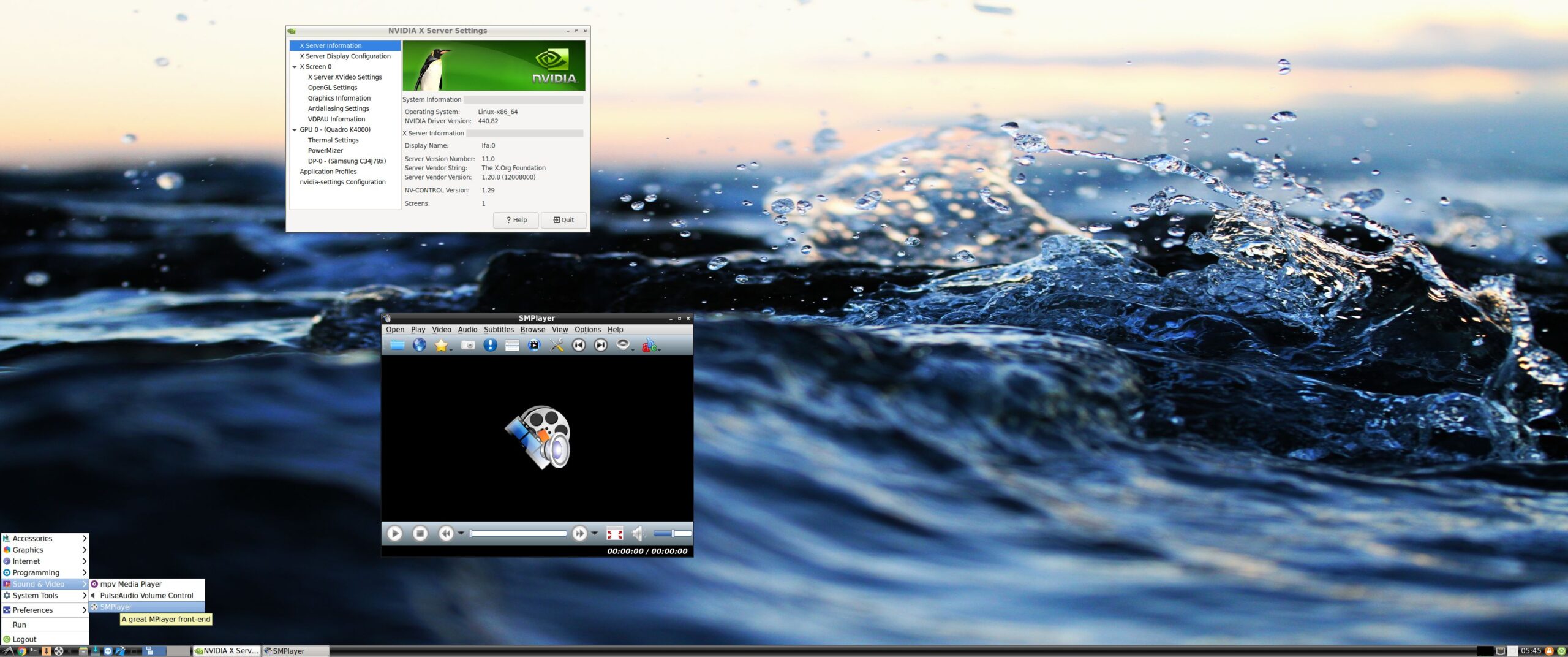The height and width of the screenshot is (657, 1568).
Task: Open PulseAudio Volume Control
Action: [147, 595]
